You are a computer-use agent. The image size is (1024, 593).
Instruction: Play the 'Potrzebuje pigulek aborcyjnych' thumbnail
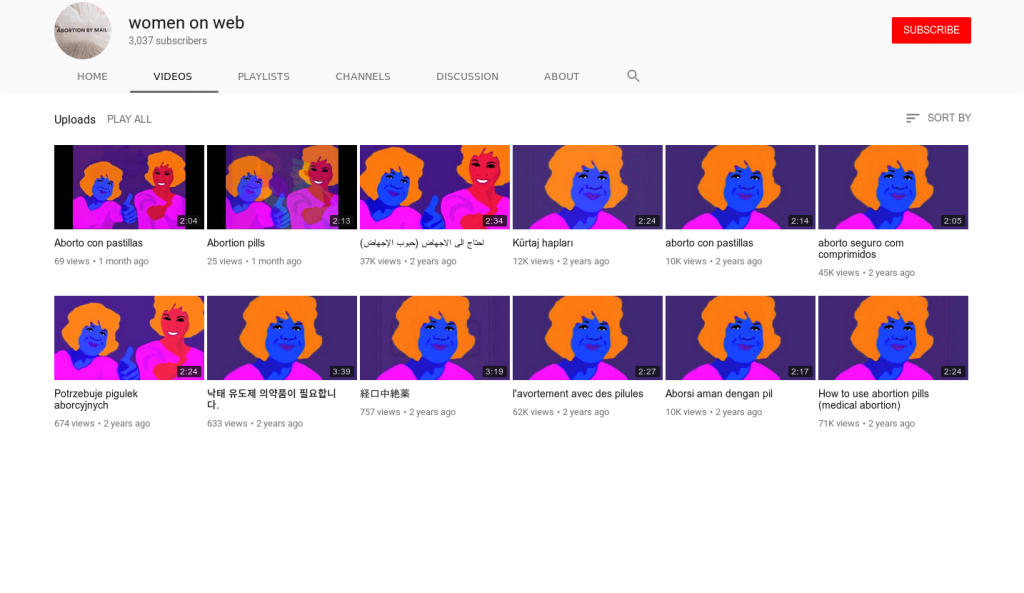129,337
